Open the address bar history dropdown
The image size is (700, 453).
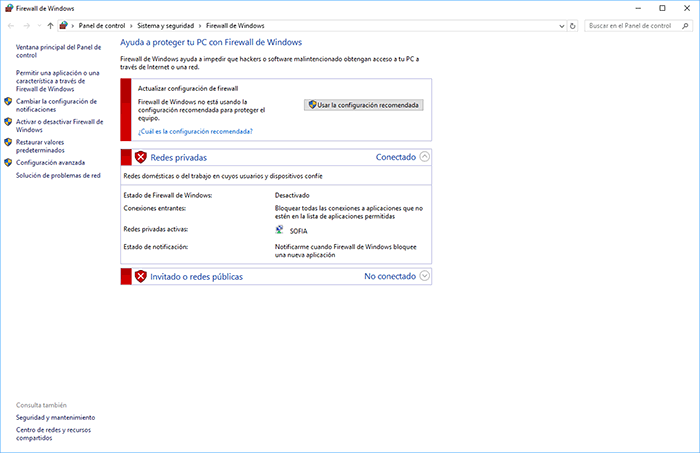[x=562, y=26]
